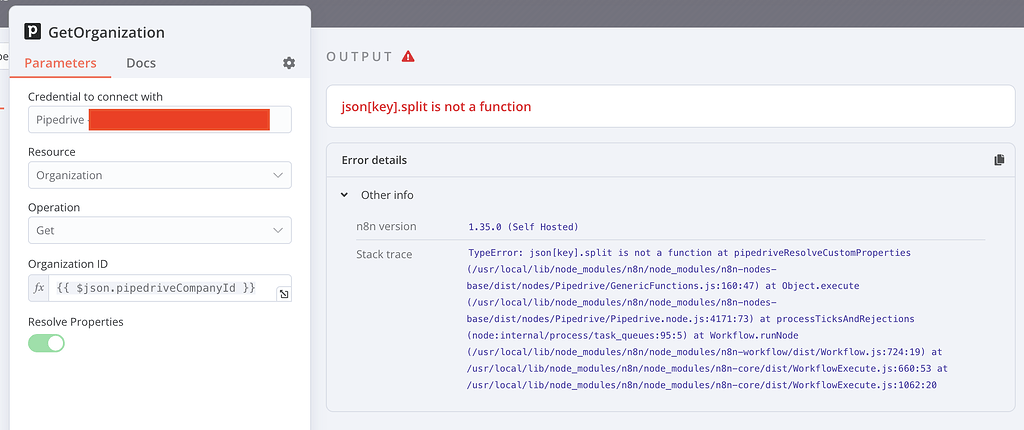Screen dimensions: 1024x430
Task: Open the expression editor expand icon
Action: click(x=283, y=294)
